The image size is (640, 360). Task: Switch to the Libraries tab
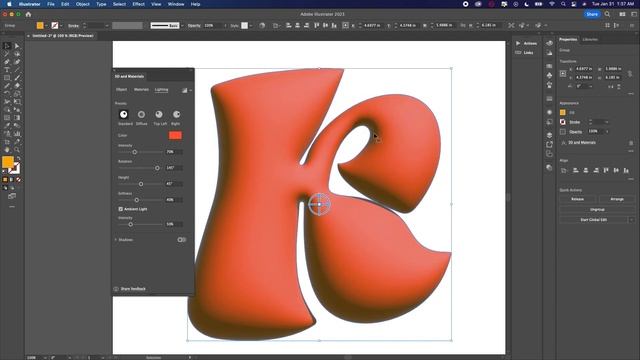590,39
